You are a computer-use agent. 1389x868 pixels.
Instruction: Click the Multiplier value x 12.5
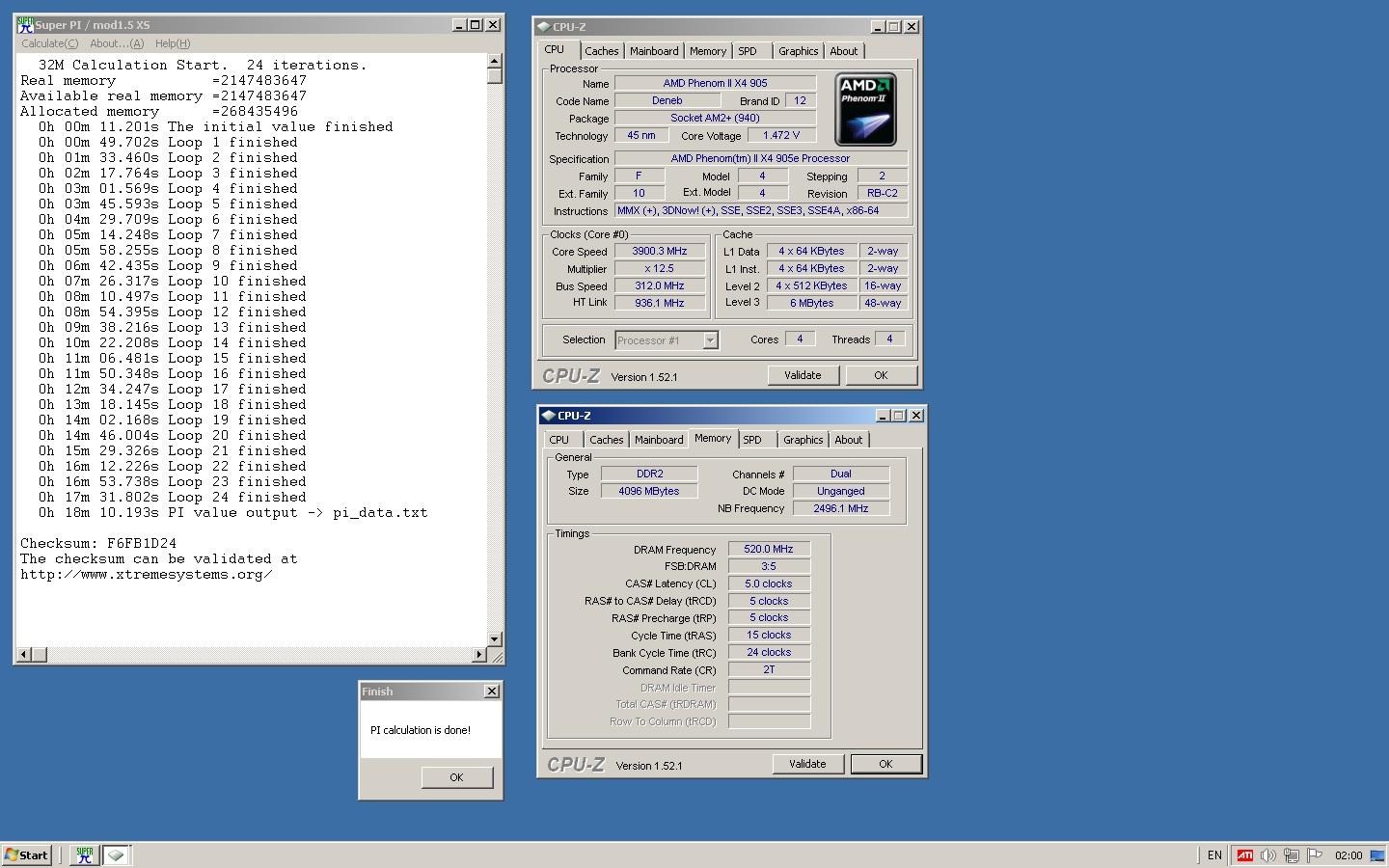click(660, 268)
